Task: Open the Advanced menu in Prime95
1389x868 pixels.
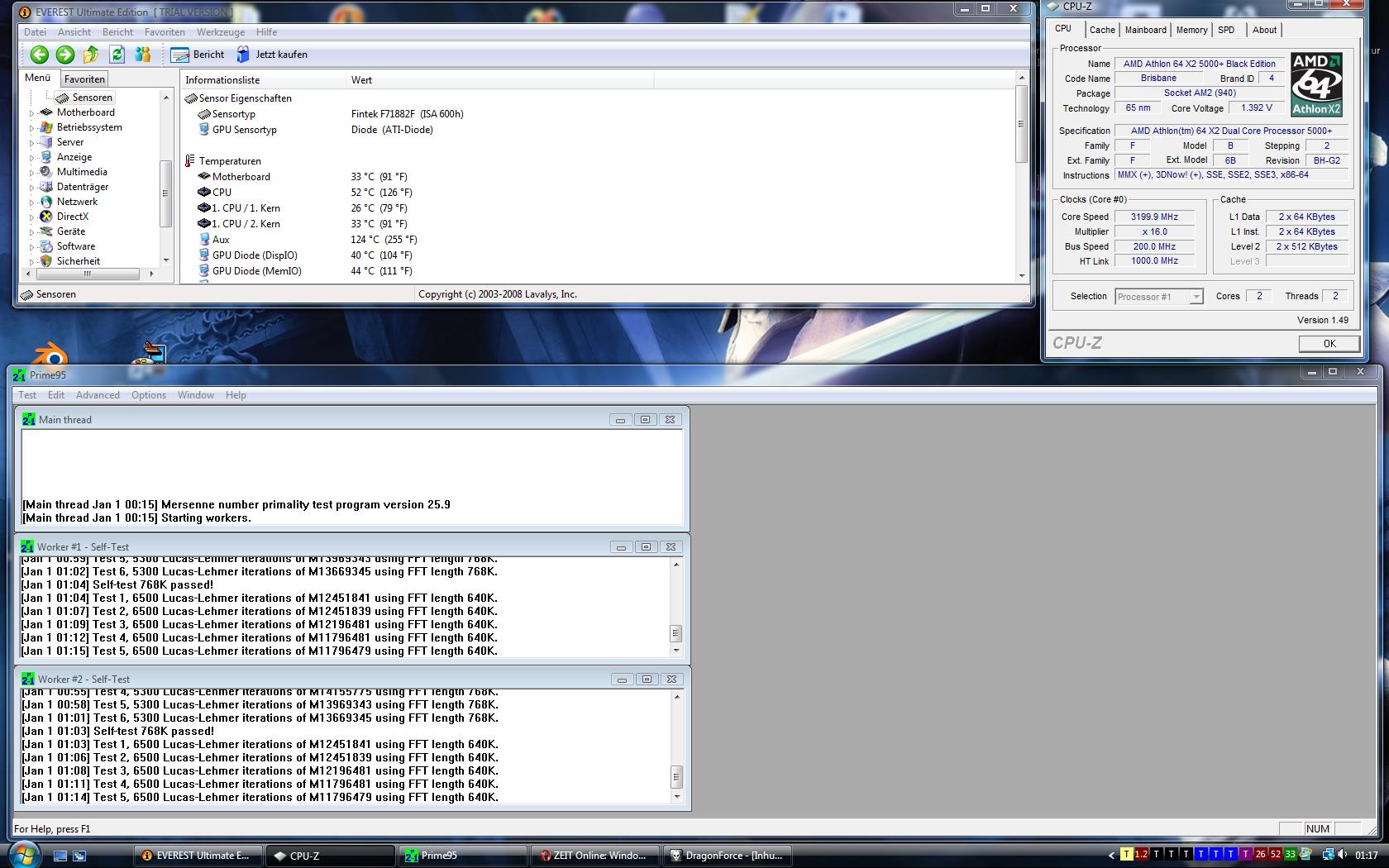Action: point(98,395)
